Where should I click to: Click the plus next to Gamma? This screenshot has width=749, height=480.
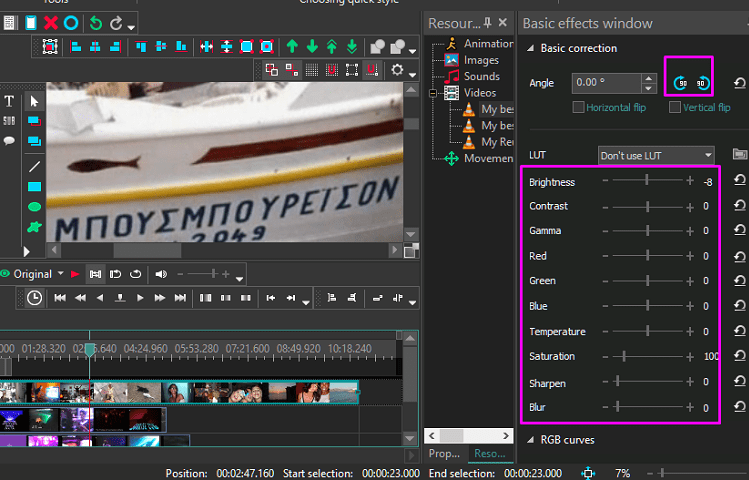[x=690, y=231]
